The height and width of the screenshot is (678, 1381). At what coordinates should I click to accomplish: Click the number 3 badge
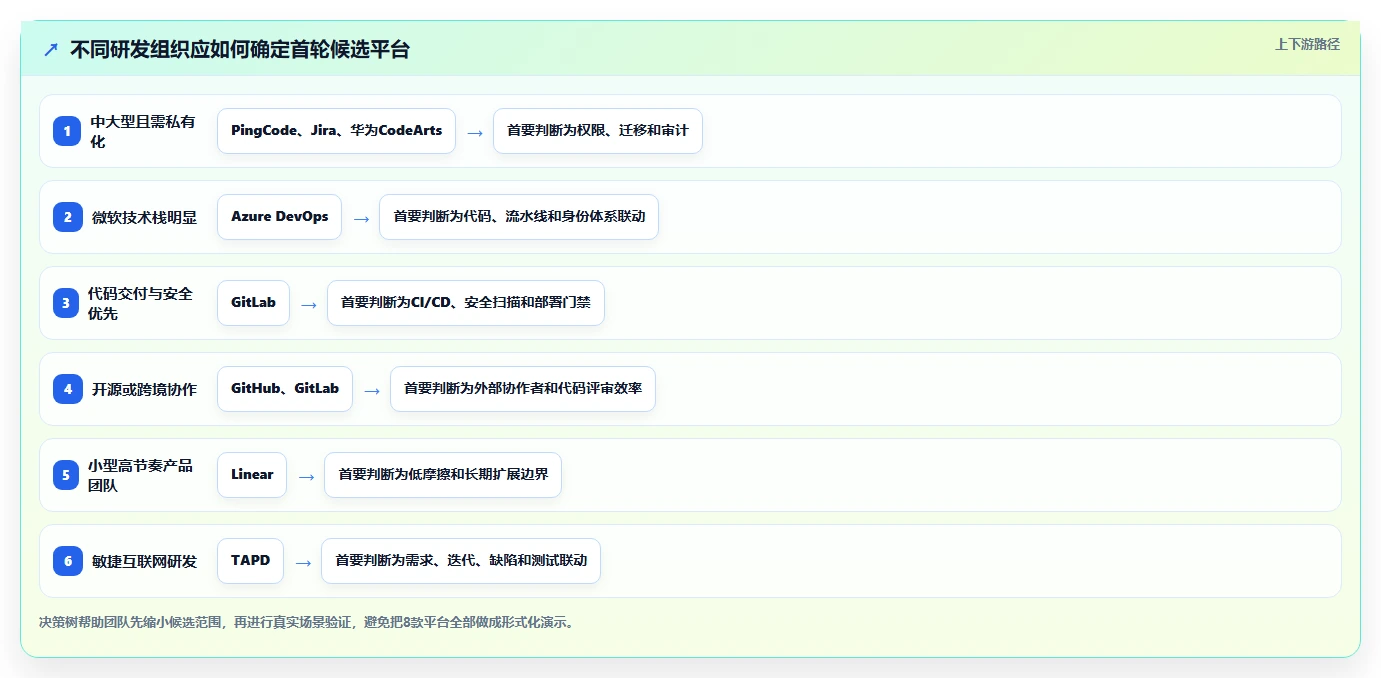pos(67,303)
